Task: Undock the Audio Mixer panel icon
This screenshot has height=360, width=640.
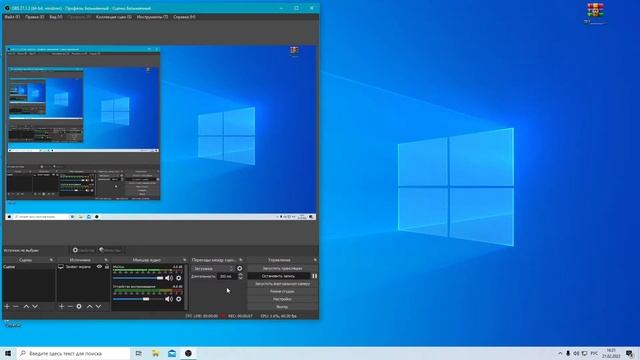Action: (184, 260)
